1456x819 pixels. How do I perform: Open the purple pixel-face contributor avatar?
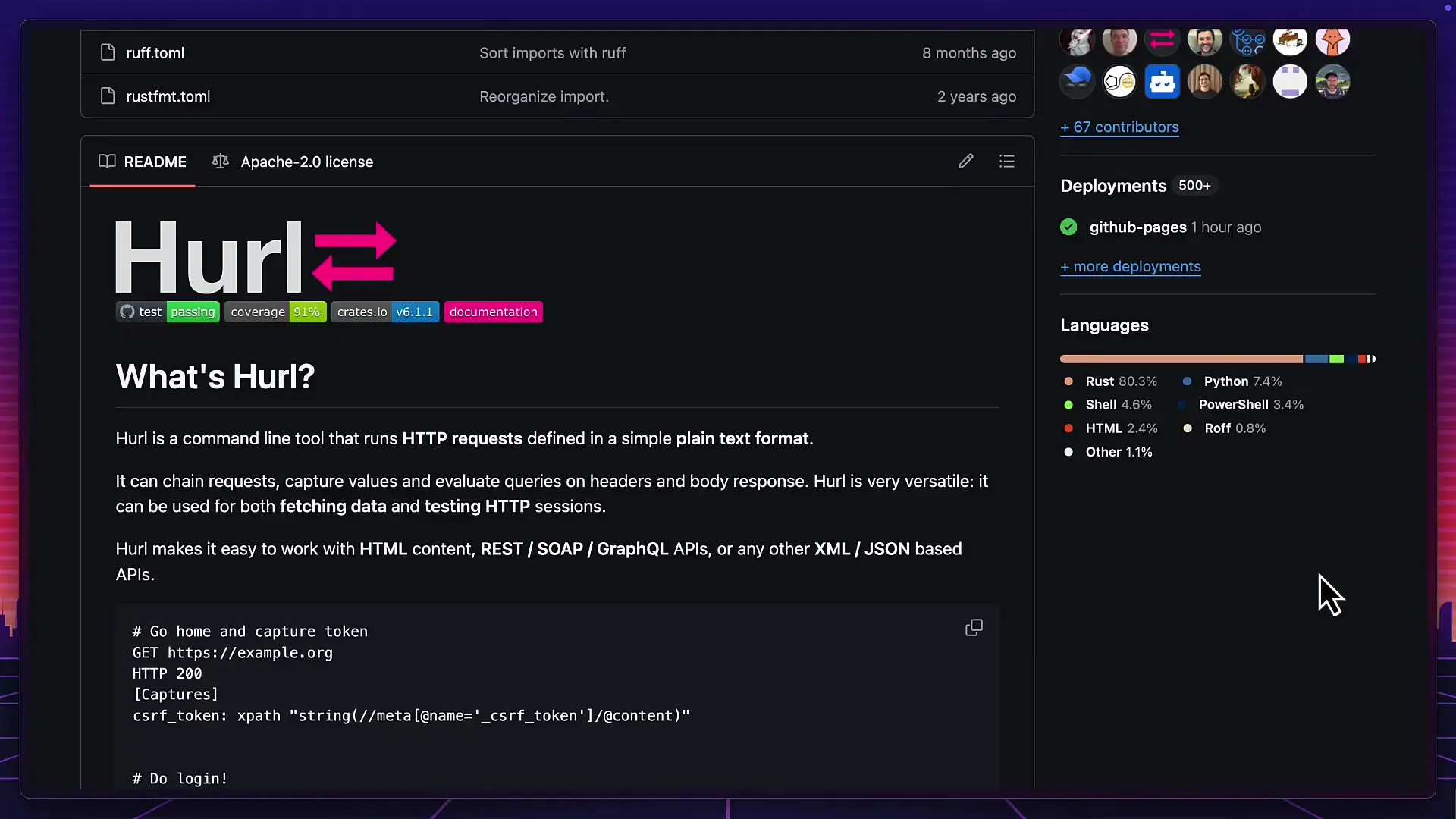[x=1290, y=82]
